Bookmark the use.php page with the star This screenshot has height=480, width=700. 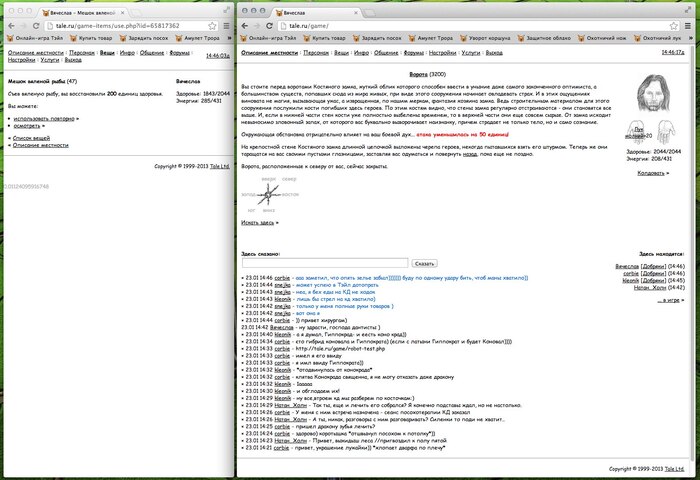click(x=212, y=26)
